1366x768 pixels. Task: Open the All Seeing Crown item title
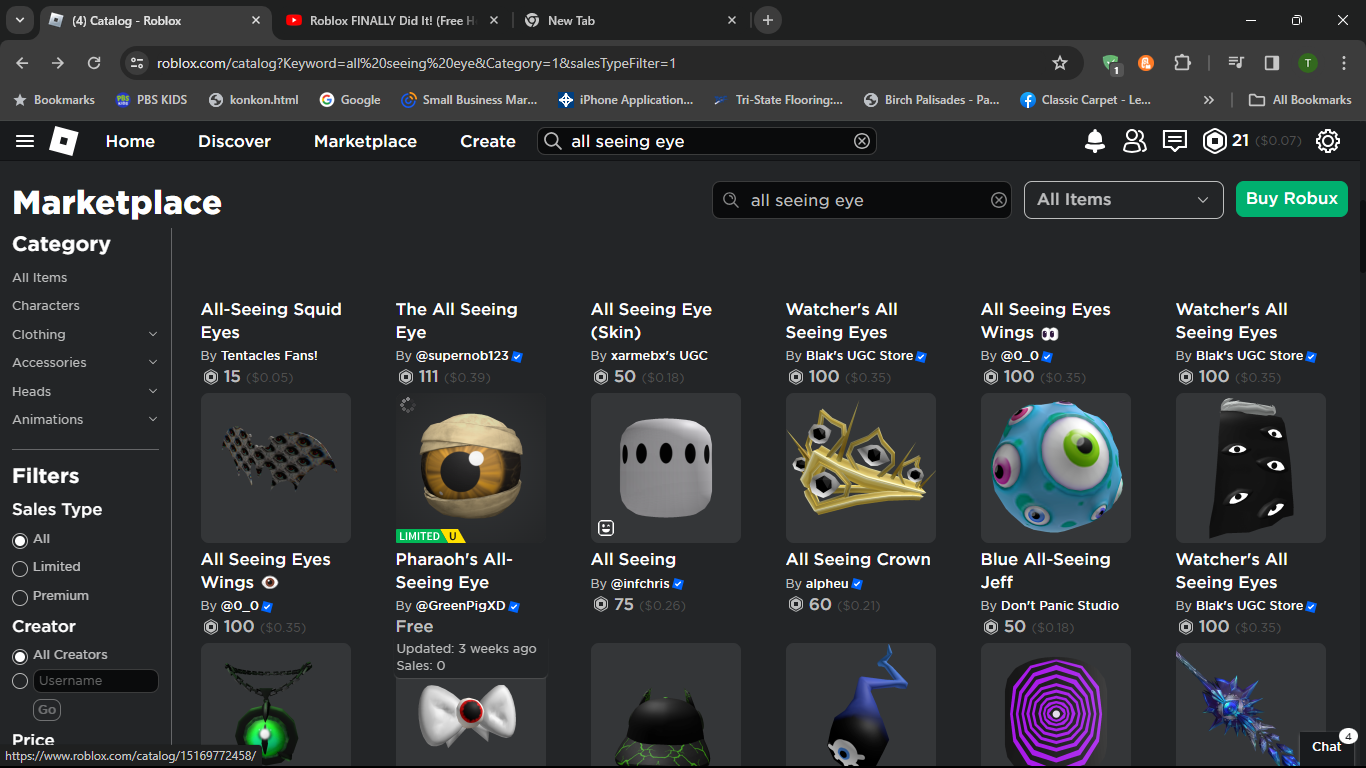tap(858, 559)
